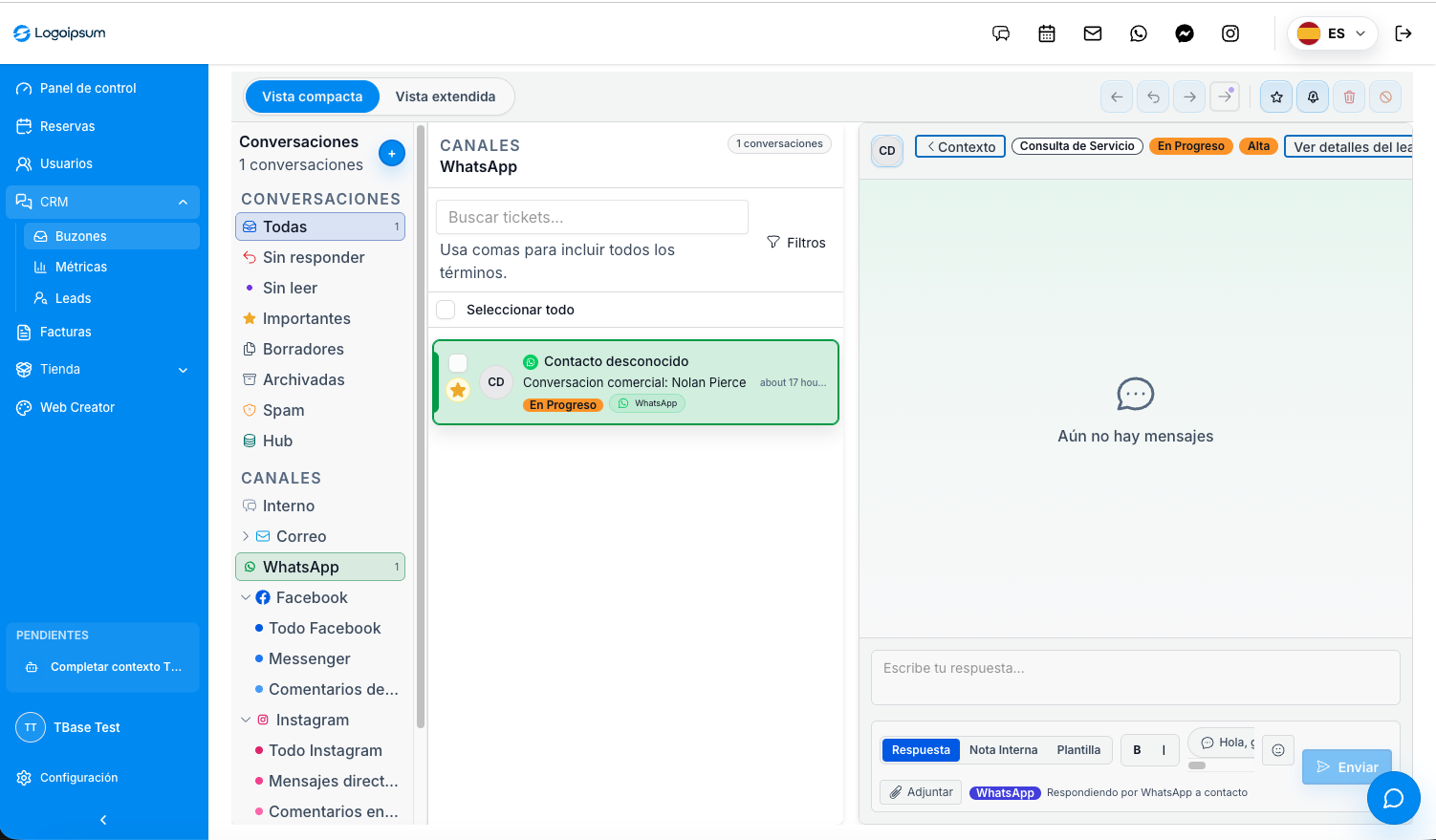Click the conversations folder list scrollbar

[421, 425]
